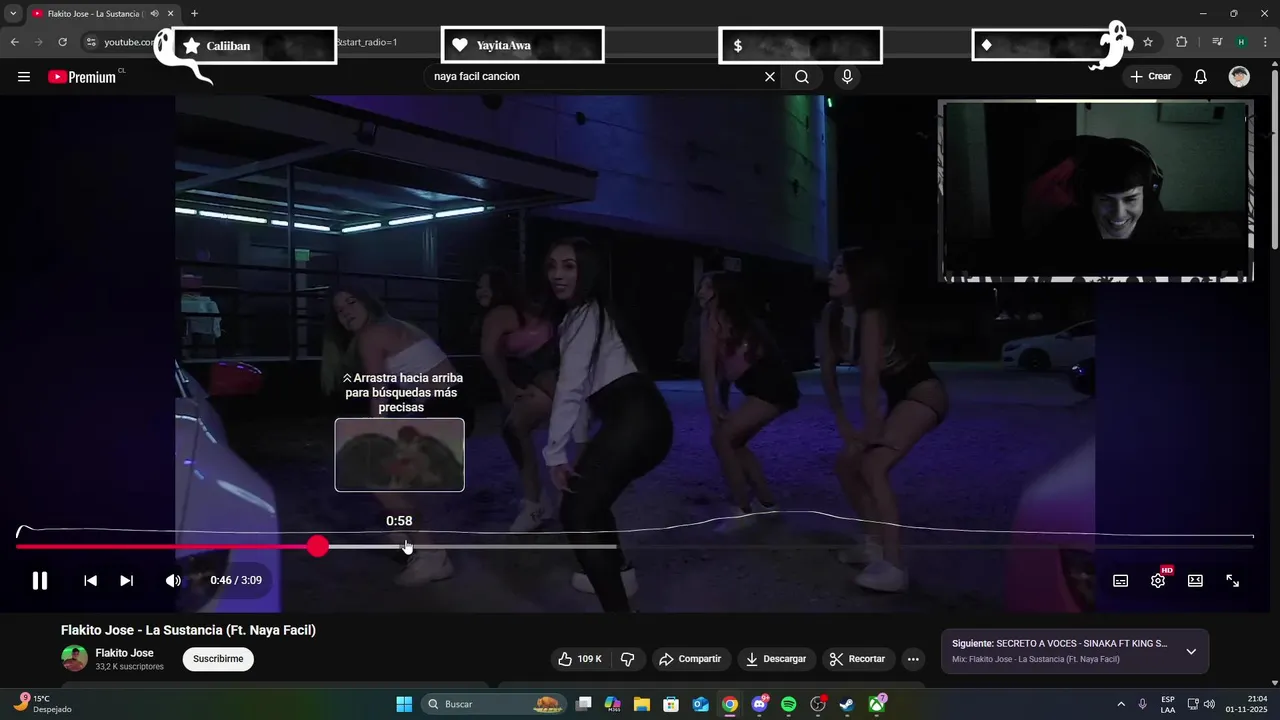Image resolution: width=1280 pixels, height=720 pixels.
Task: Expand the Siguiente mix playlist panel
Action: tap(1191, 651)
